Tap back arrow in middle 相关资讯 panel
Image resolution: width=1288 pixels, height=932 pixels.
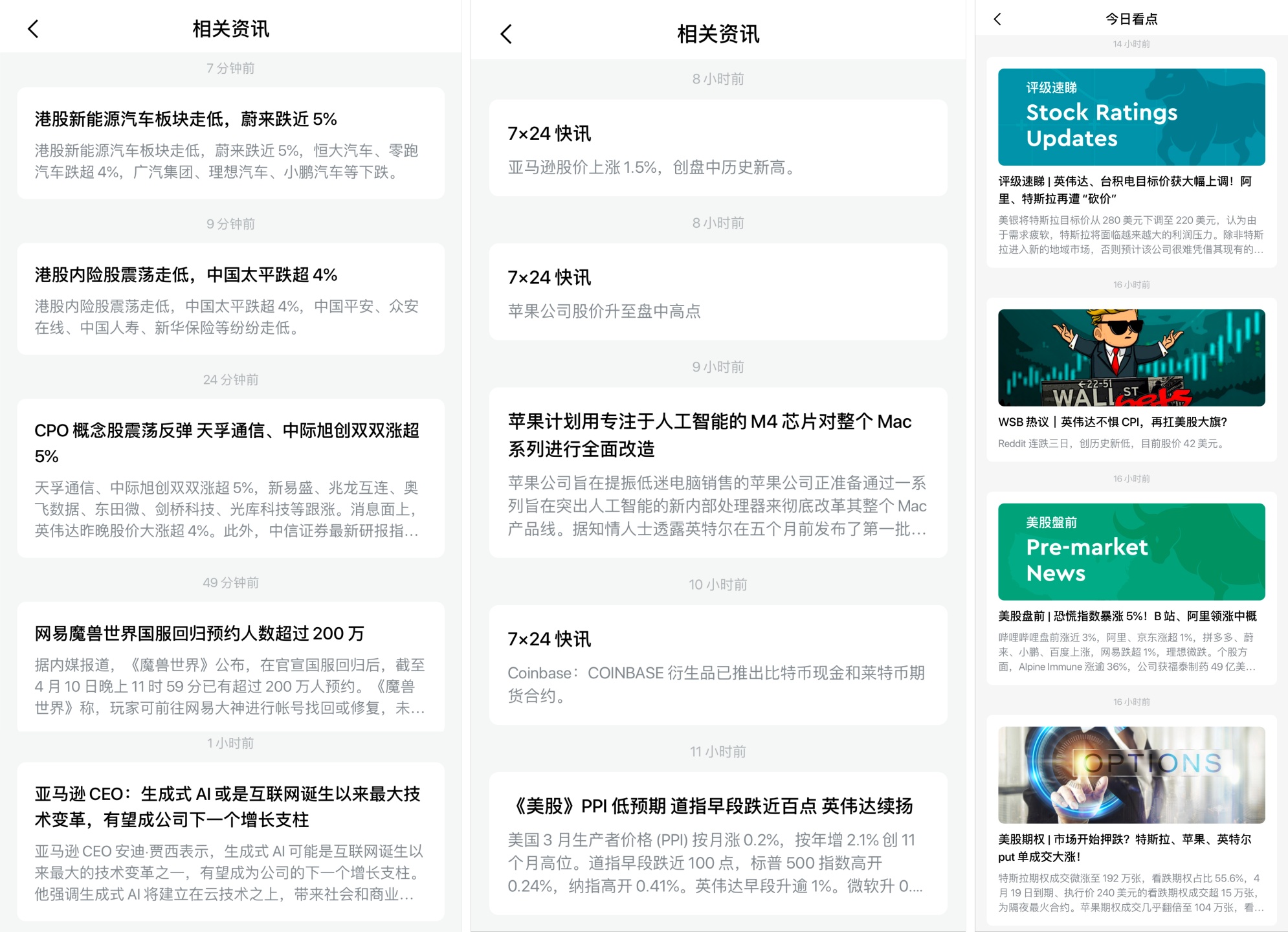point(506,34)
